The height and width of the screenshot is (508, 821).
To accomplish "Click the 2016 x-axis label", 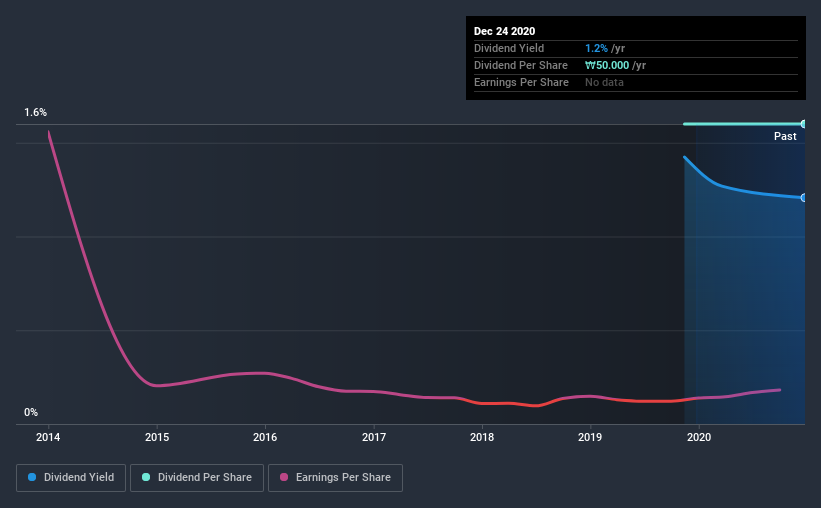I will [x=265, y=437].
